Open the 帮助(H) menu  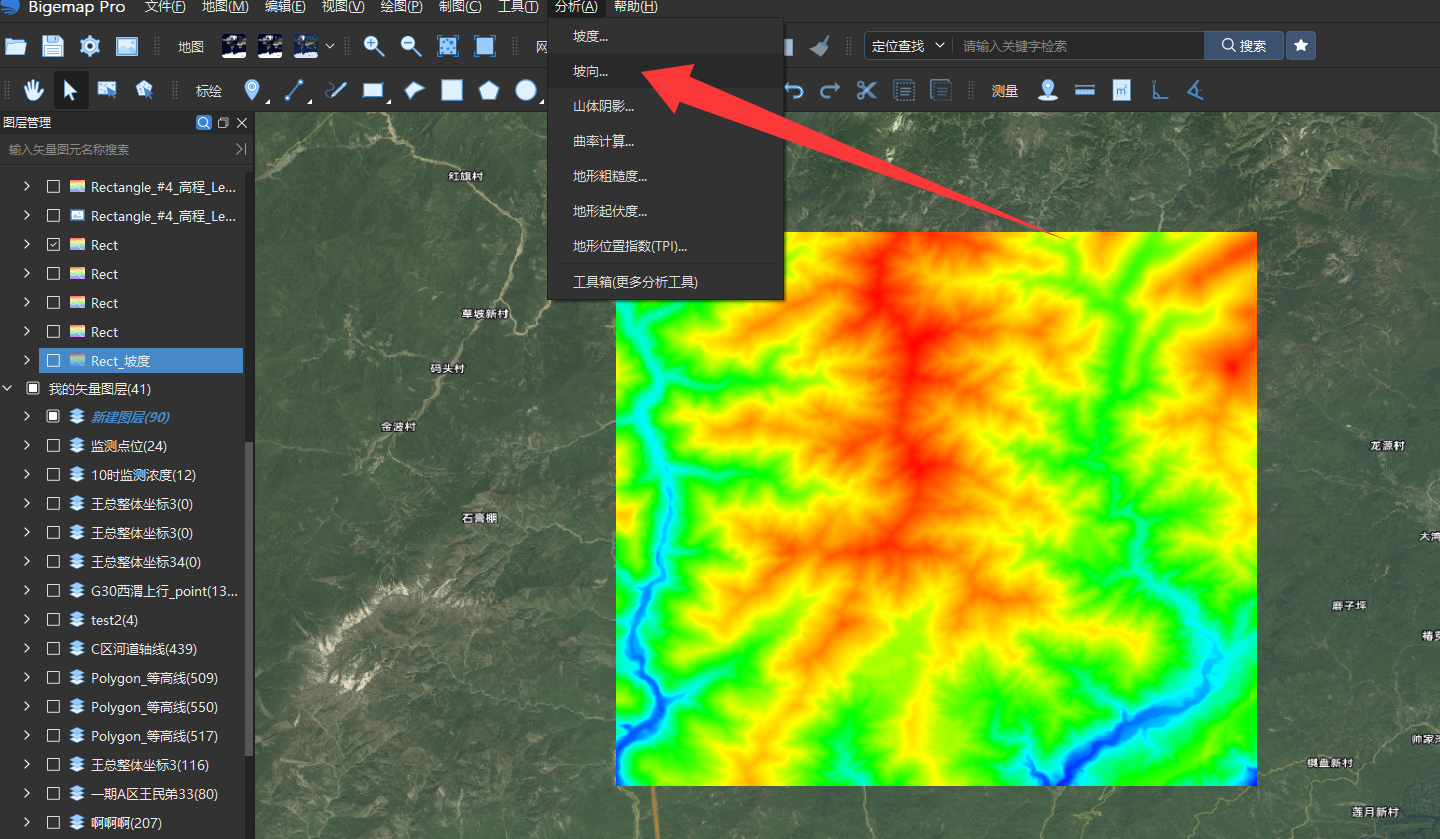(635, 7)
